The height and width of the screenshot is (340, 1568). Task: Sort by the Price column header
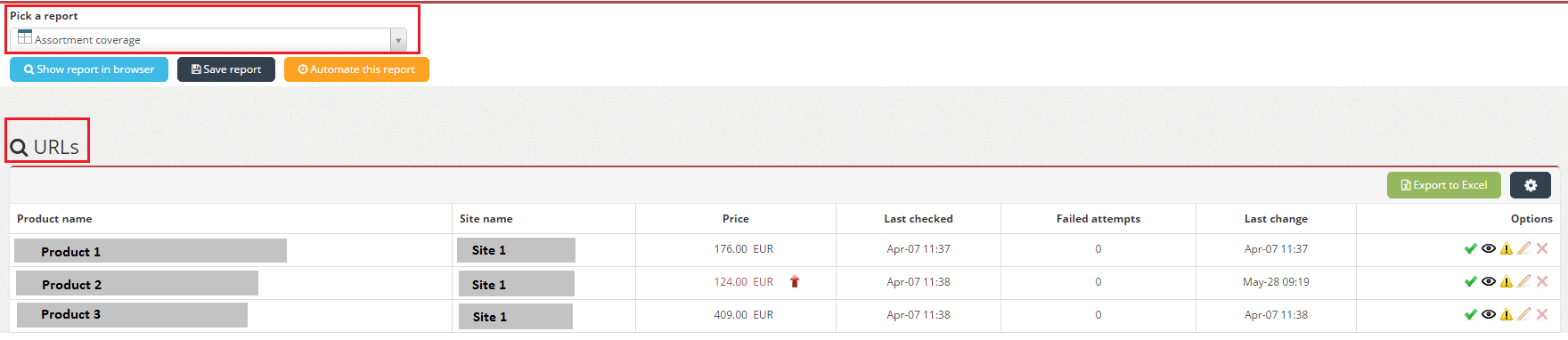736,219
